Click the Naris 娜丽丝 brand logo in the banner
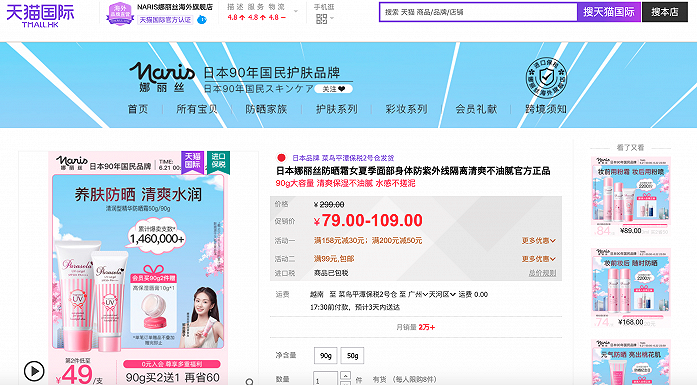The height and width of the screenshot is (391, 697). click(162, 77)
